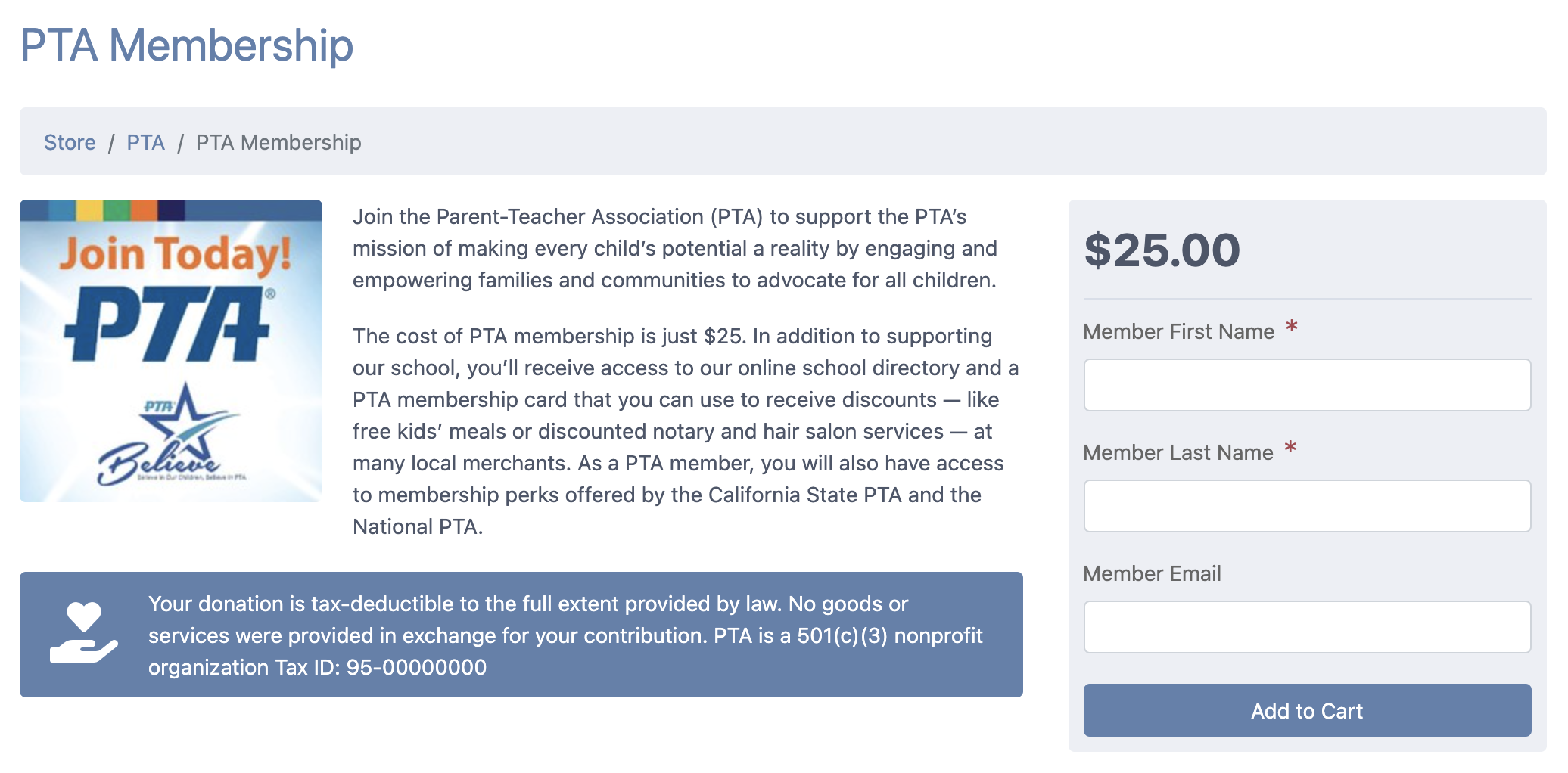Go to the PTA breadcrumb link

pyautogui.click(x=145, y=142)
